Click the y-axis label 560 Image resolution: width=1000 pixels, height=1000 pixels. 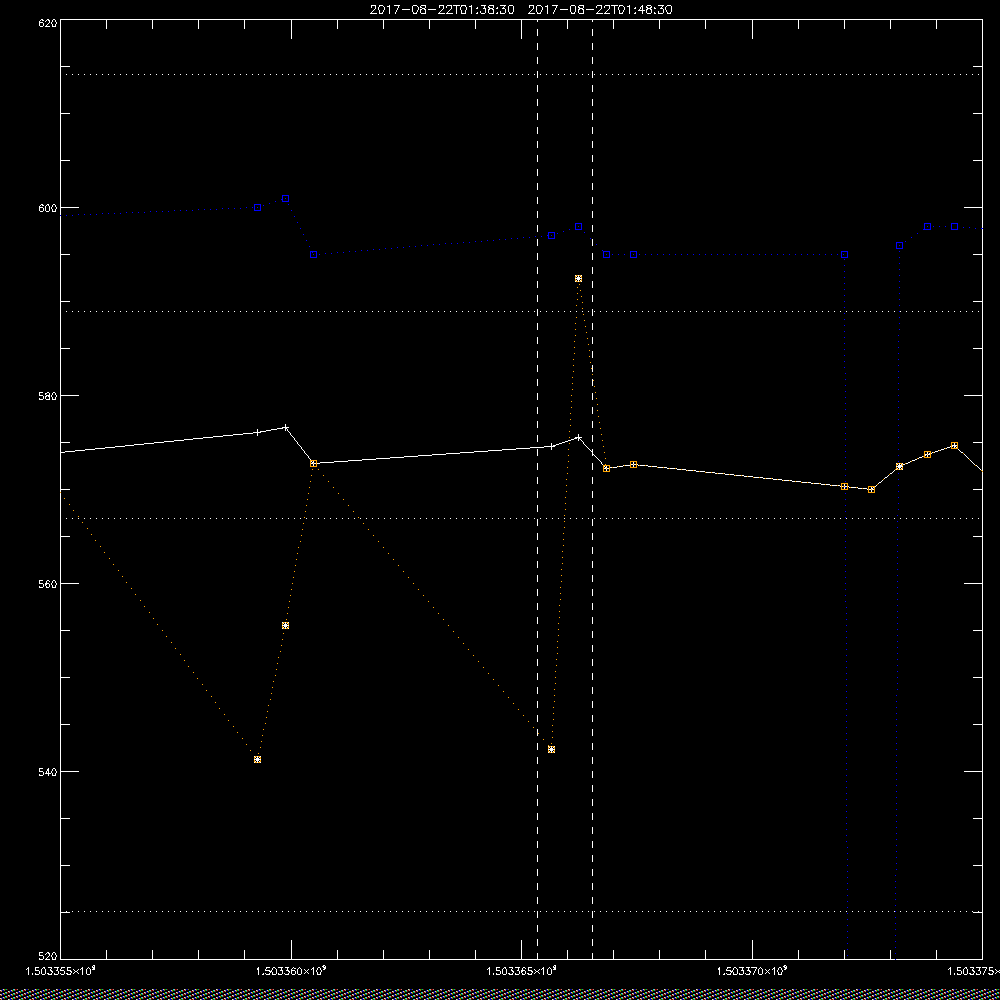(x=48, y=584)
